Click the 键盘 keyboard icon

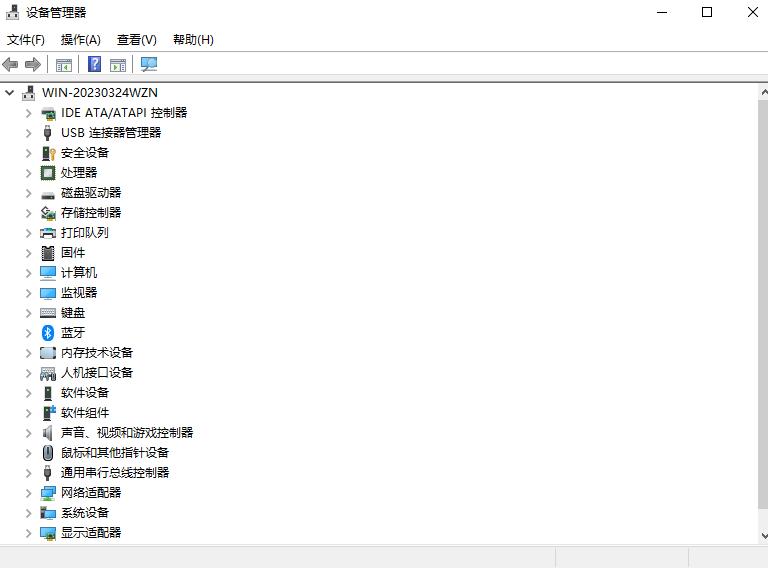48,313
